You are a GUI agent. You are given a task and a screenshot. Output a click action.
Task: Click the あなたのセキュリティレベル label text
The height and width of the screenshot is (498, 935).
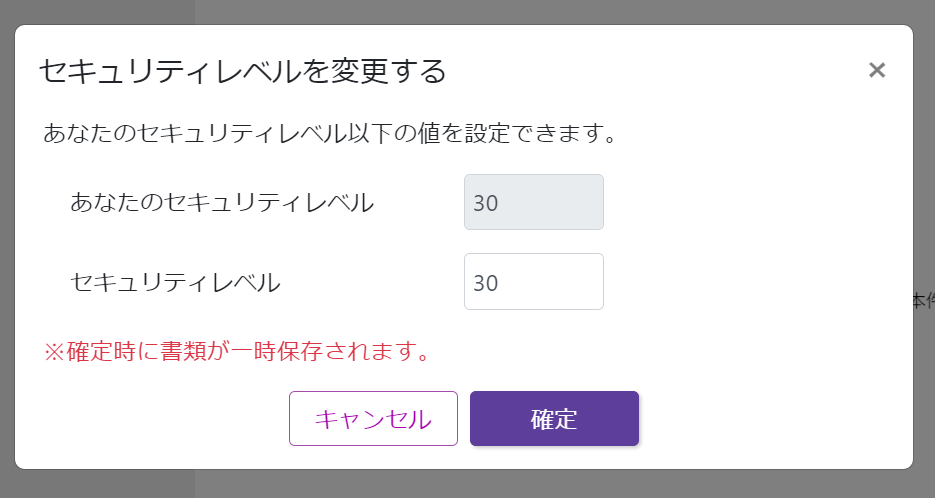click(222, 202)
